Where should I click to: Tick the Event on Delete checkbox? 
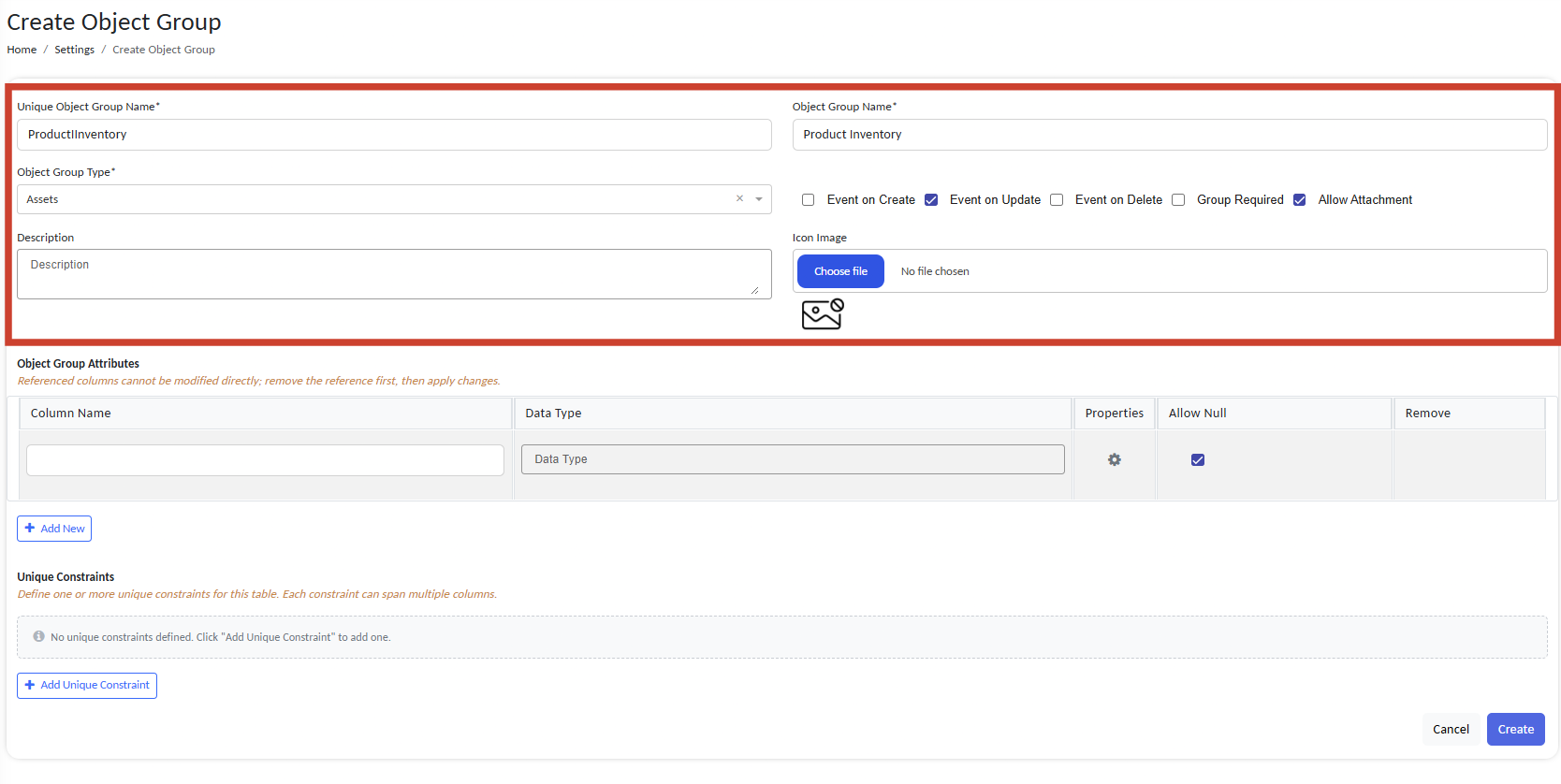[1056, 199]
